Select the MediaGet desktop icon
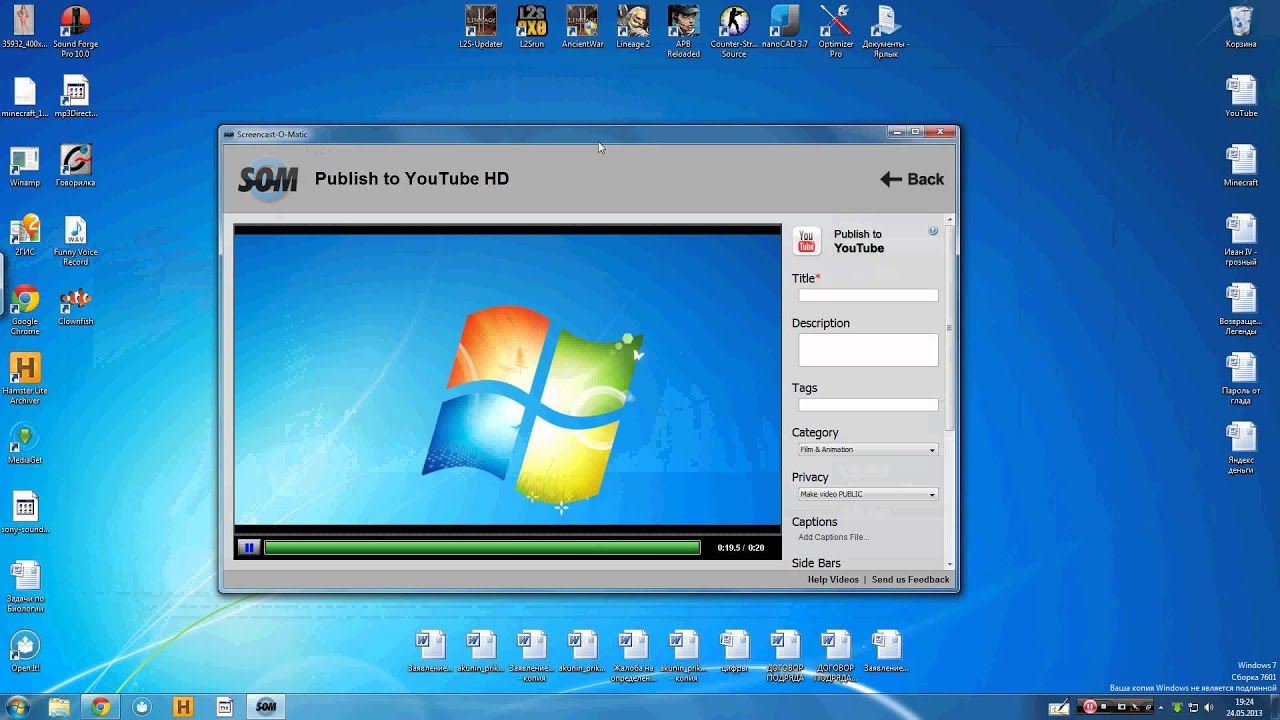 (x=25, y=444)
